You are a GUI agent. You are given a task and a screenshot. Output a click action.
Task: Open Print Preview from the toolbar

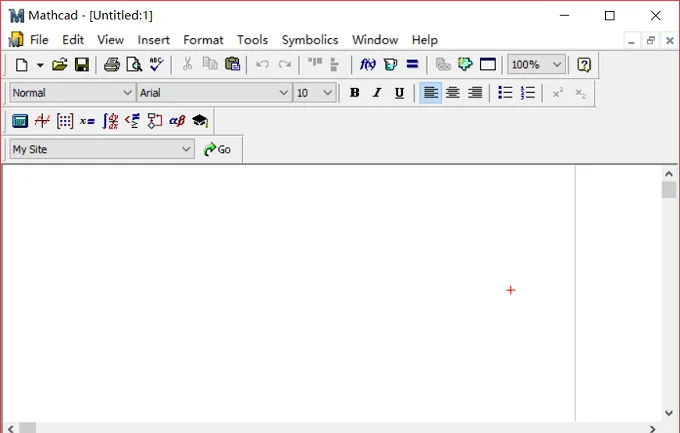click(134, 65)
